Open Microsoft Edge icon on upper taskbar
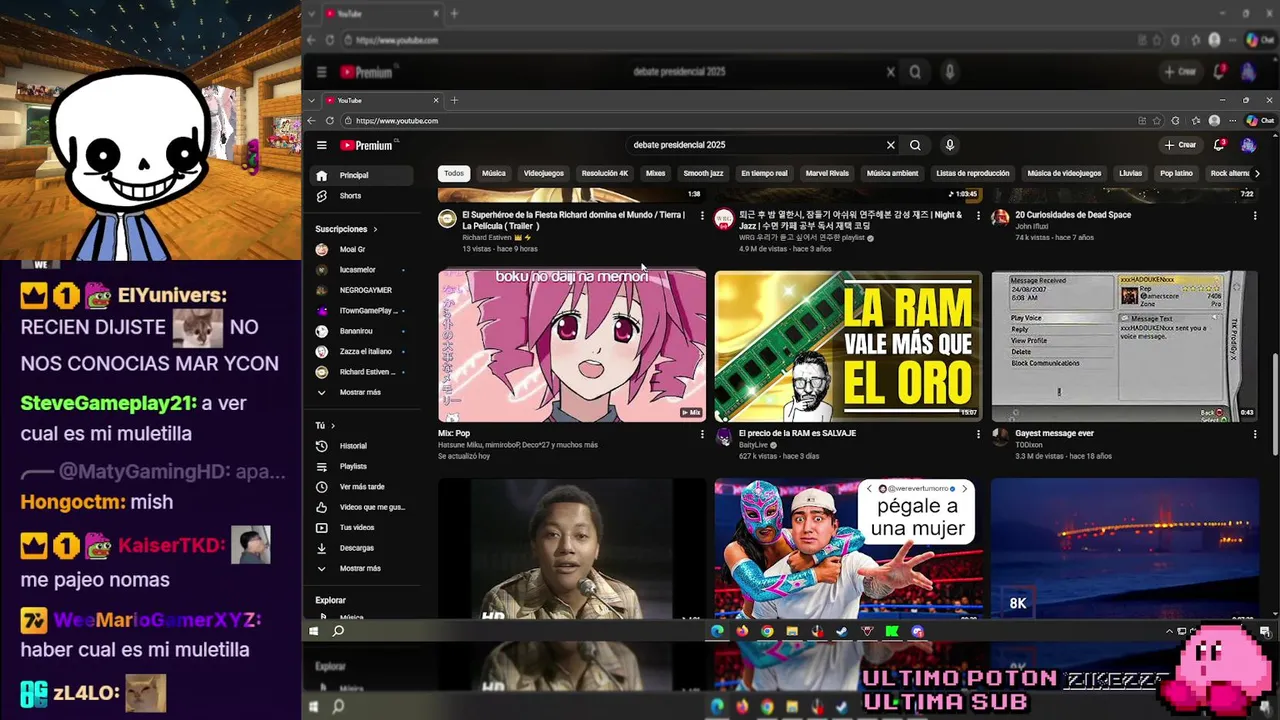Viewport: 1280px width, 720px height. pos(717,631)
